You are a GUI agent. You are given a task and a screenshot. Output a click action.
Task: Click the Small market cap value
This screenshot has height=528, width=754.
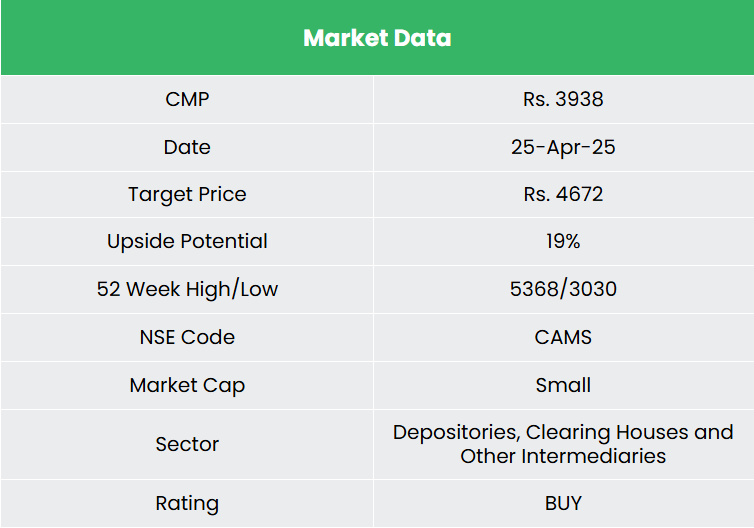(563, 385)
